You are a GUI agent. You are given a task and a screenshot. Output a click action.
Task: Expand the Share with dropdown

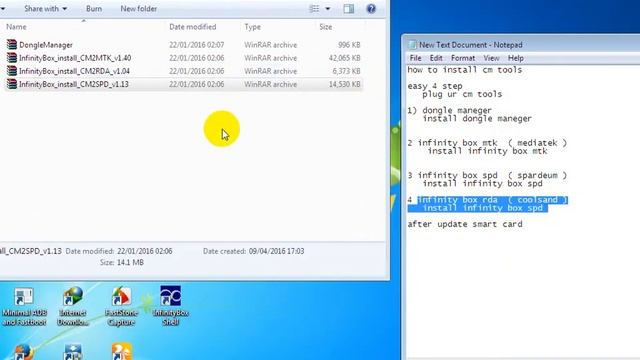pyautogui.click(x=45, y=9)
